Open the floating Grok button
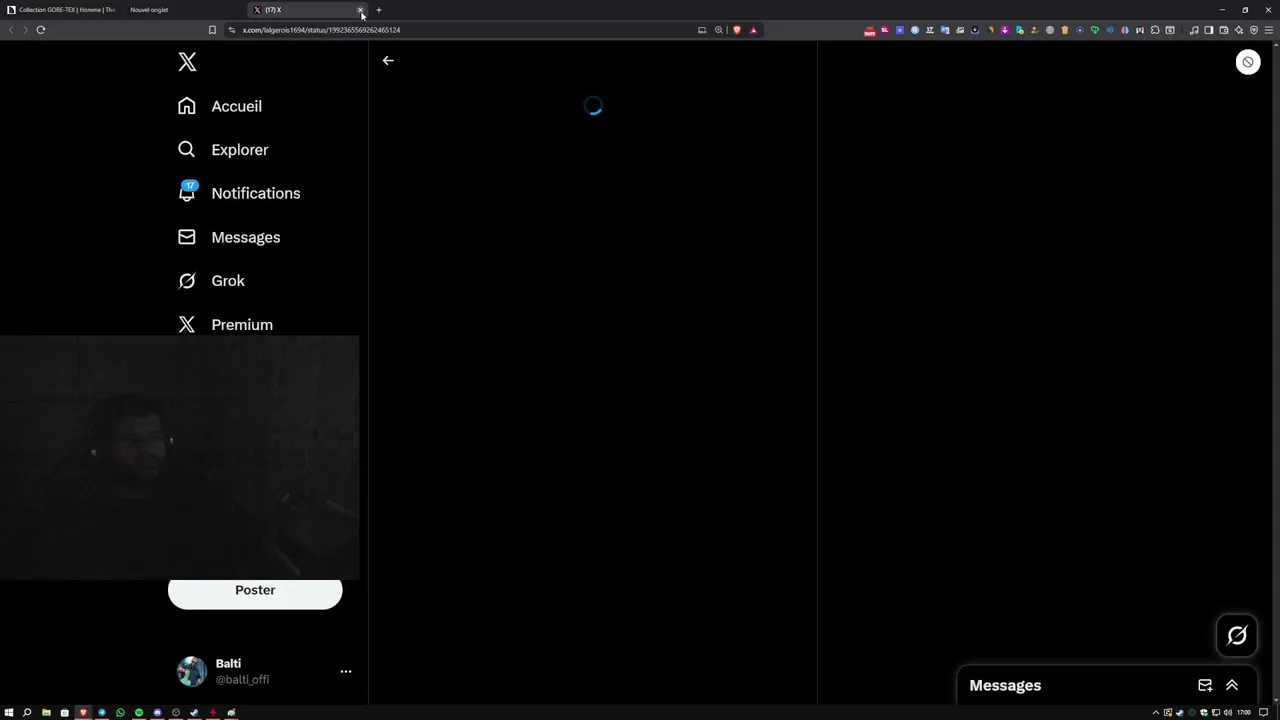 [x=1237, y=635]
